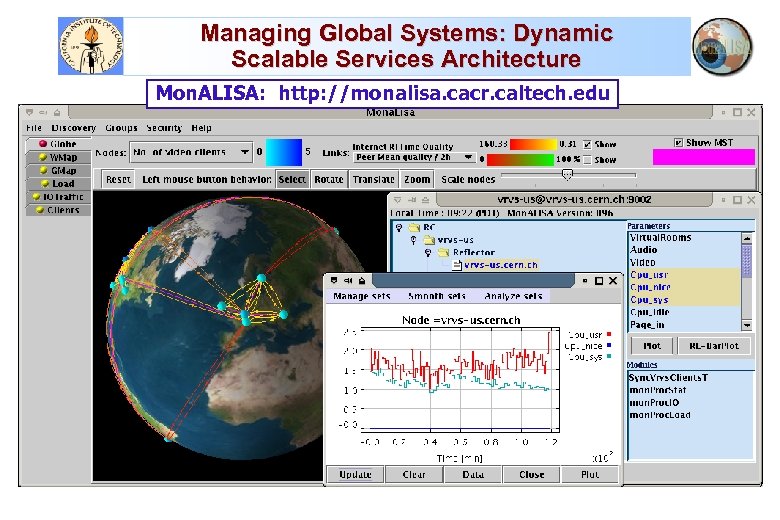Set mouse behavior to Rotate

click(329, 180)
